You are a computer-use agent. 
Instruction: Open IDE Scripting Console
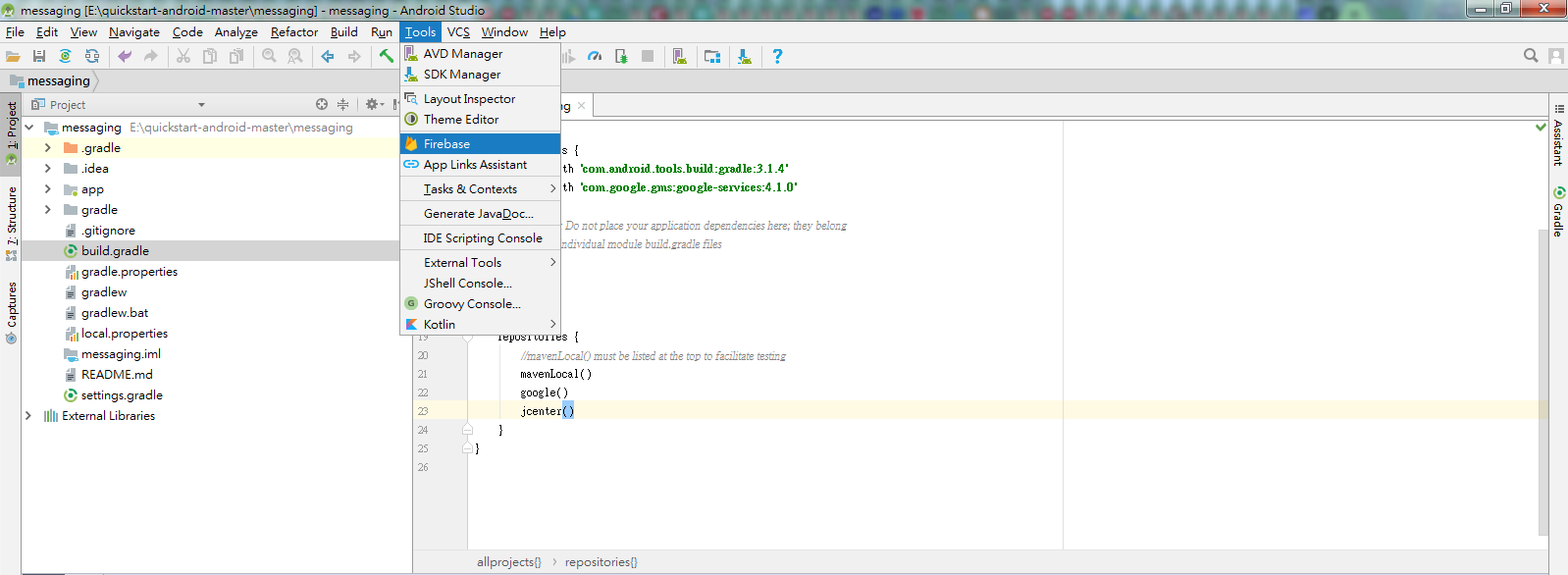(x=480, y=238)
